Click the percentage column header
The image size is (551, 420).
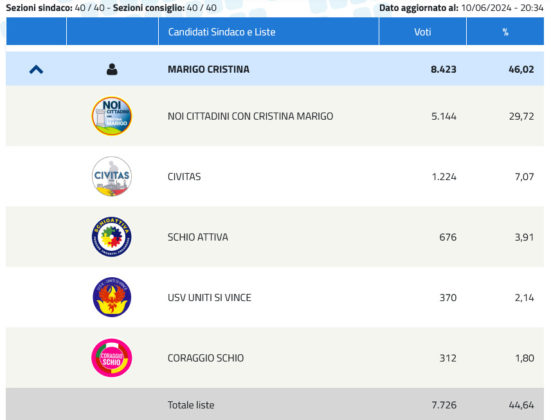[x=505, y=32]
